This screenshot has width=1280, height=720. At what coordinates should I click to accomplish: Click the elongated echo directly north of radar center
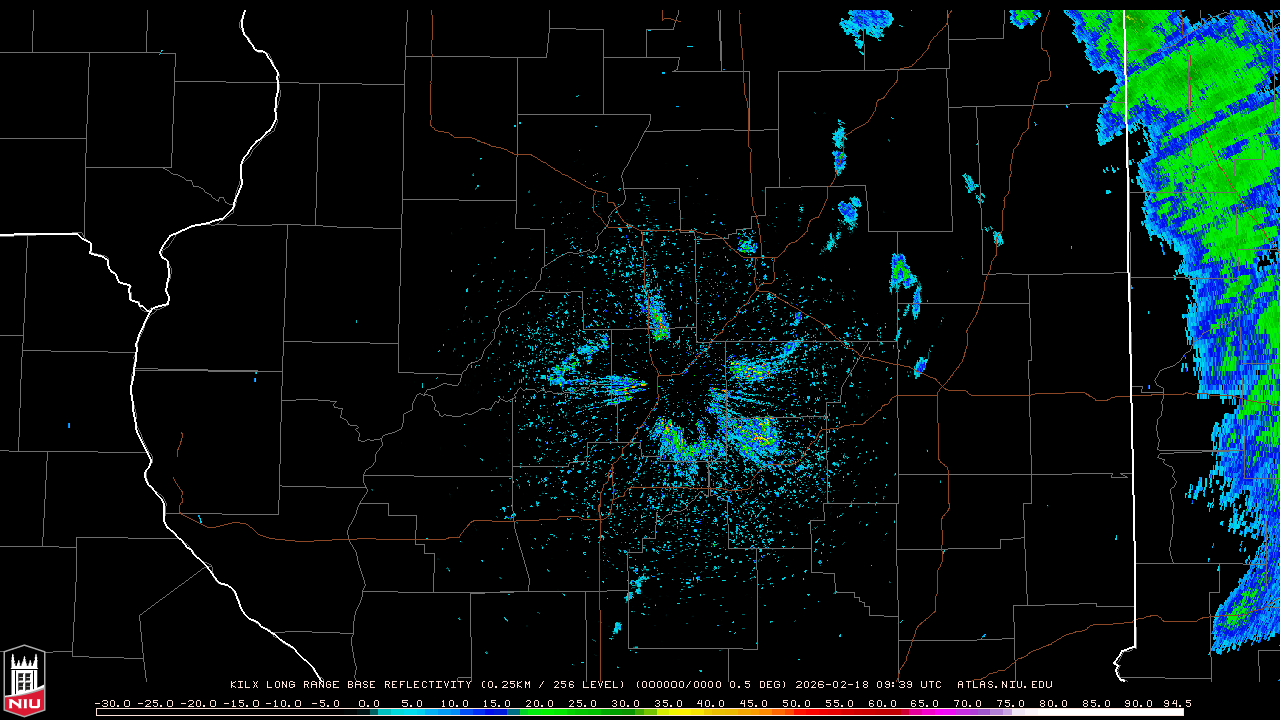point(657,318)
